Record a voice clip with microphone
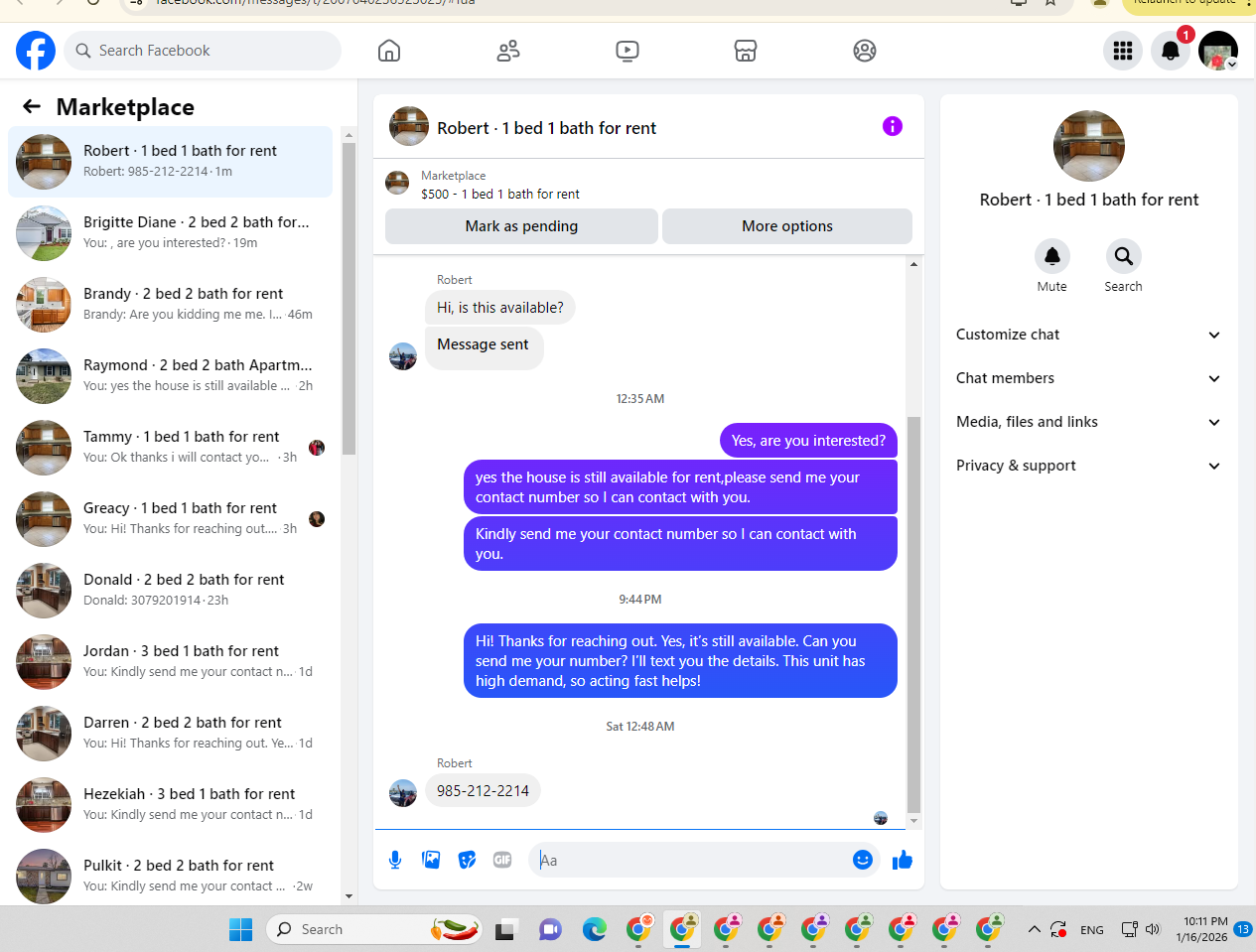Screen dimensions: 1256x952 (395, 860)
